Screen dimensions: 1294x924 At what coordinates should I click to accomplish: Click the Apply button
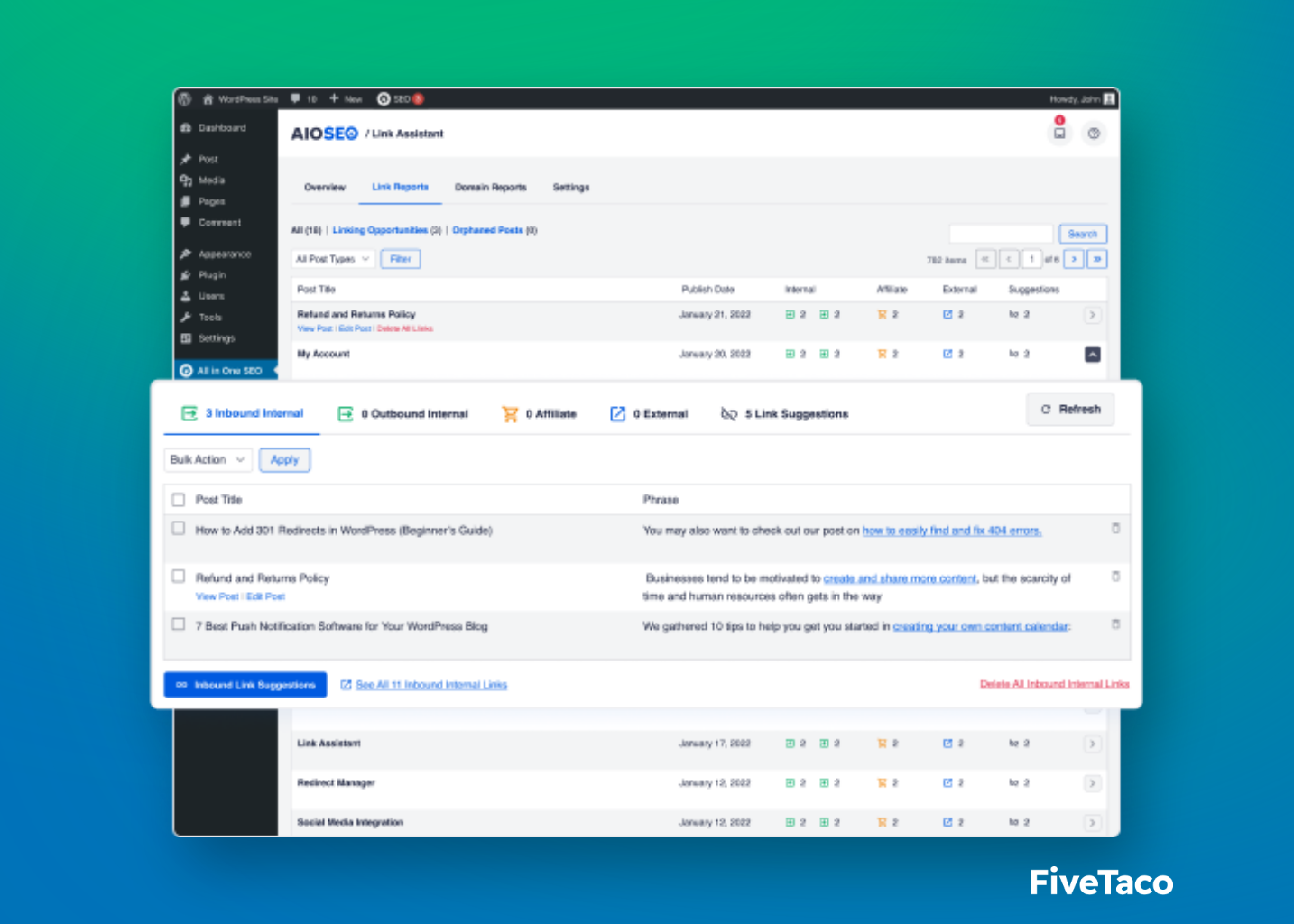pyautogui.click(x=285, y=460)
